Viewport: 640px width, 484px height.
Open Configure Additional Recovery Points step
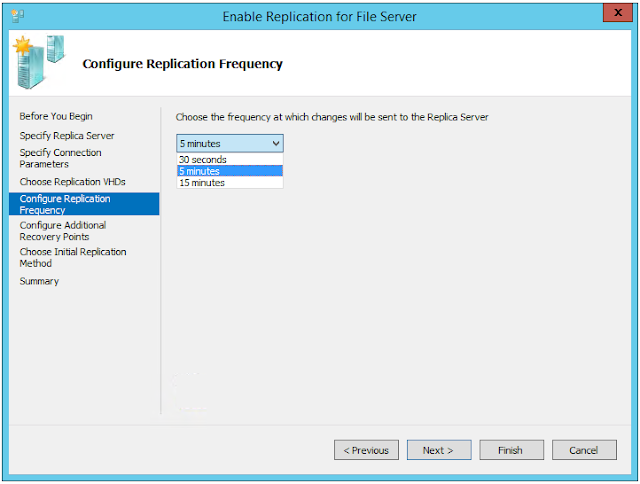point(63,231)
